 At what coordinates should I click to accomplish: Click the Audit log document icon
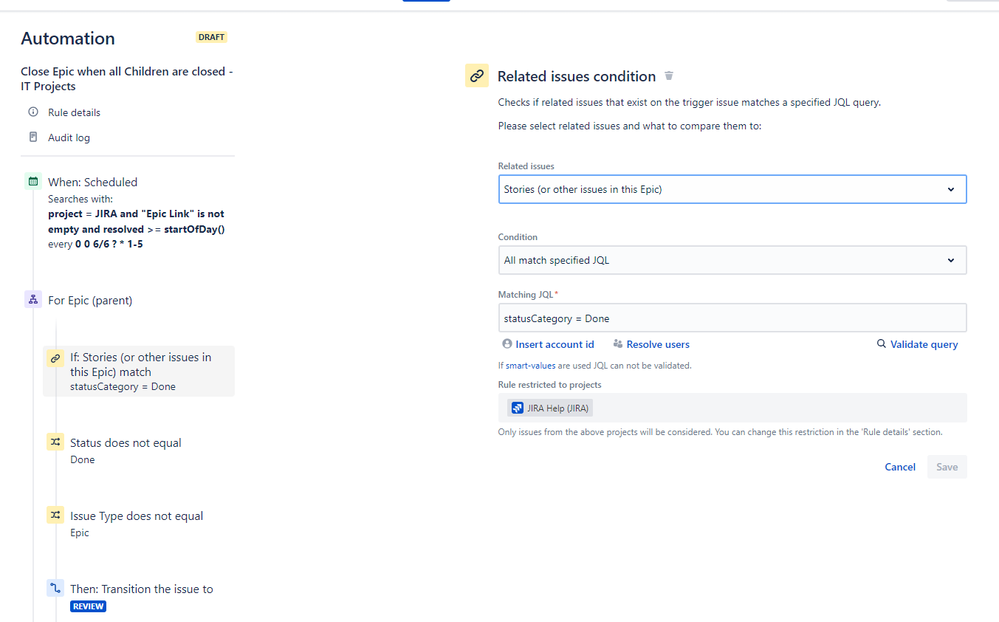[x=33, y=137]
